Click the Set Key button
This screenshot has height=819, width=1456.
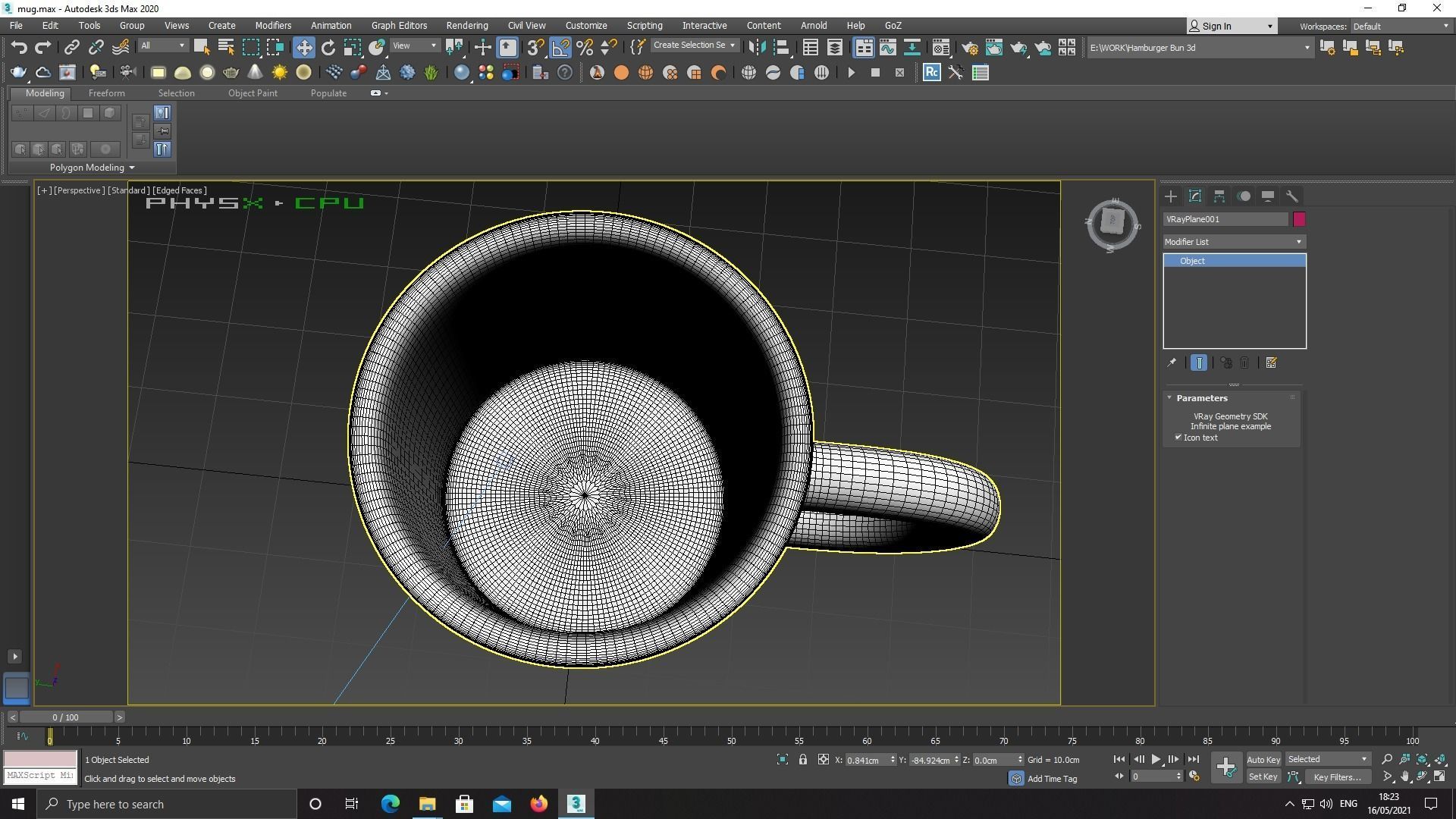pyautogui.click(x=1263, y=777)
